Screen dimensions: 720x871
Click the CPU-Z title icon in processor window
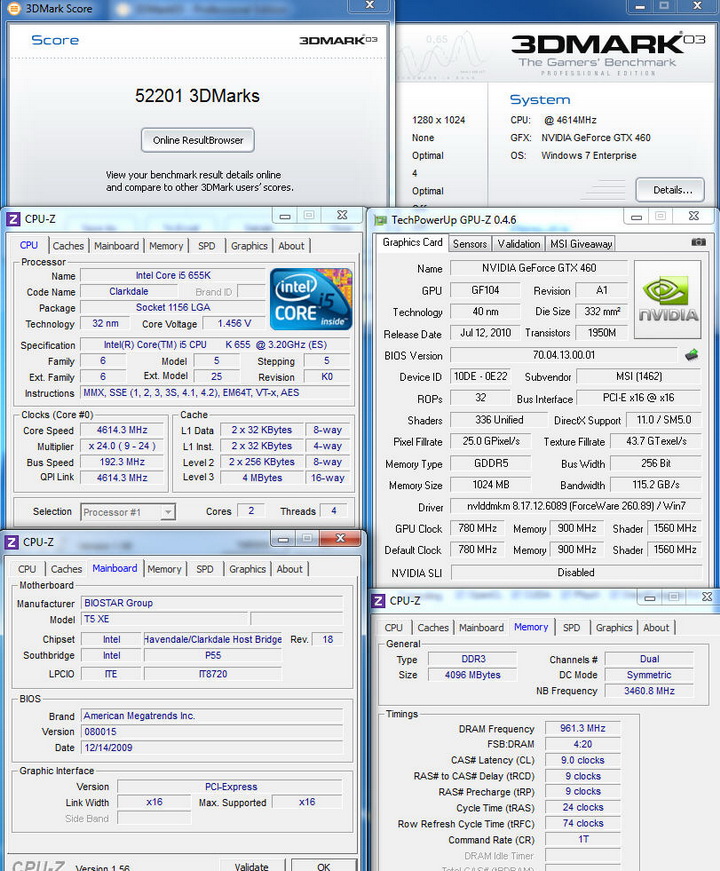13,219
